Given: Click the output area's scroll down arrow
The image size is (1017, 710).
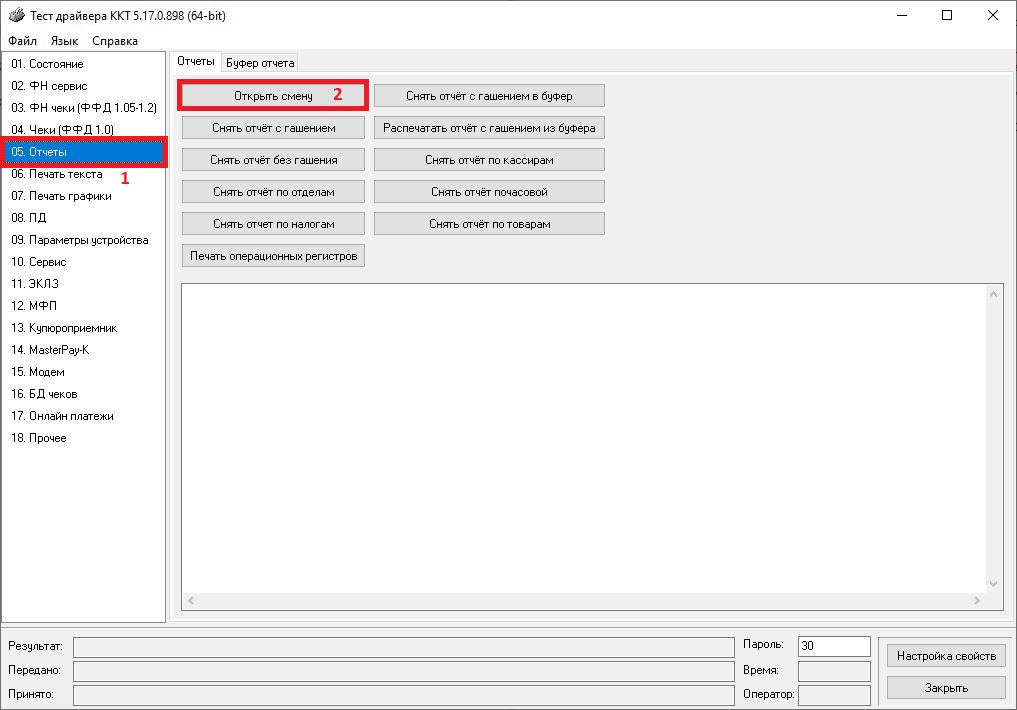Looking at the screenshot, I should [993, 584].
